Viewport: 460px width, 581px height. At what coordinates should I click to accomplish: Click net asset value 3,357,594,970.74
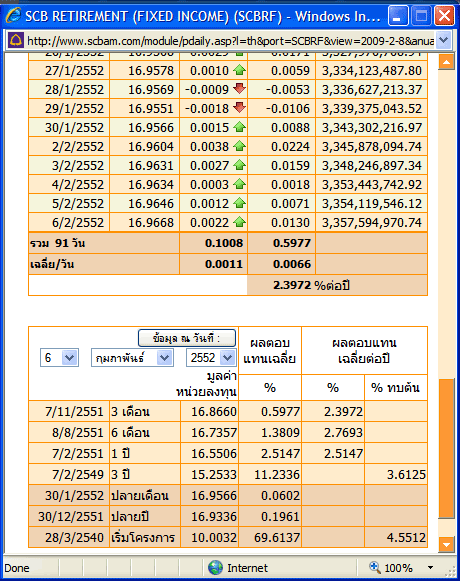(372, 222)
